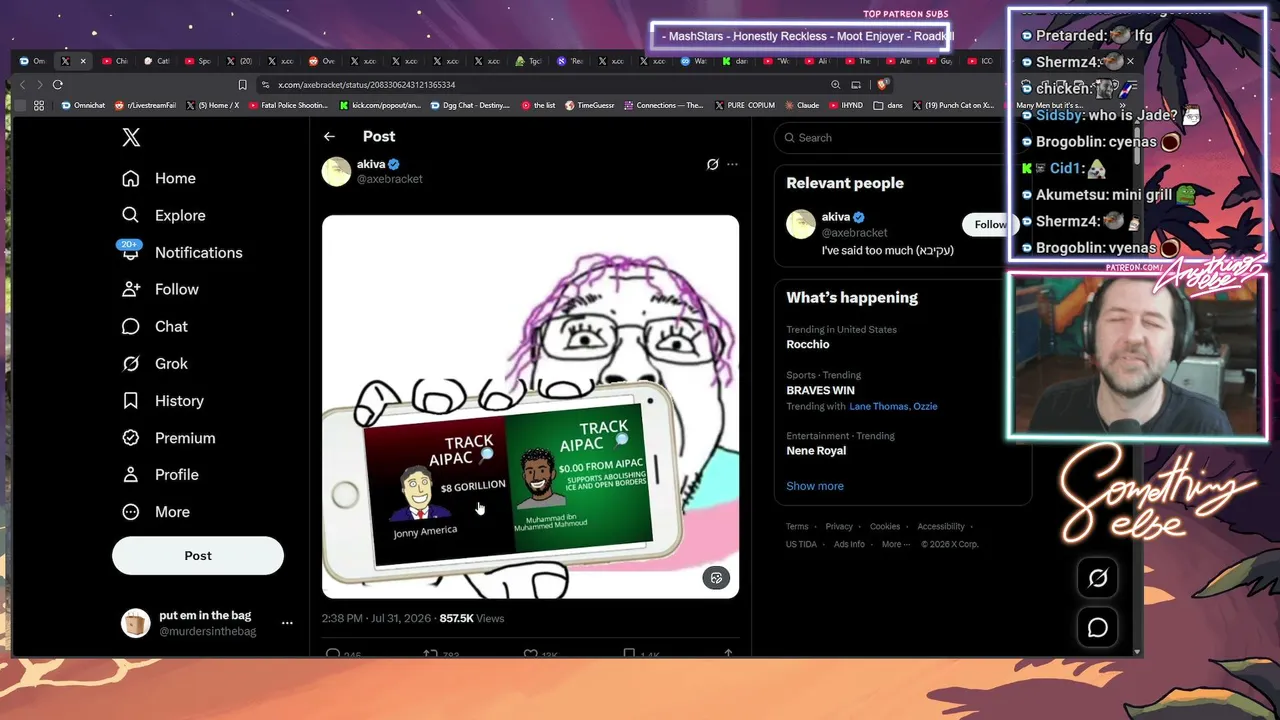Click the @axebracket handle under the post author
Screen dimensions: 1280x720
coord(390,179)
